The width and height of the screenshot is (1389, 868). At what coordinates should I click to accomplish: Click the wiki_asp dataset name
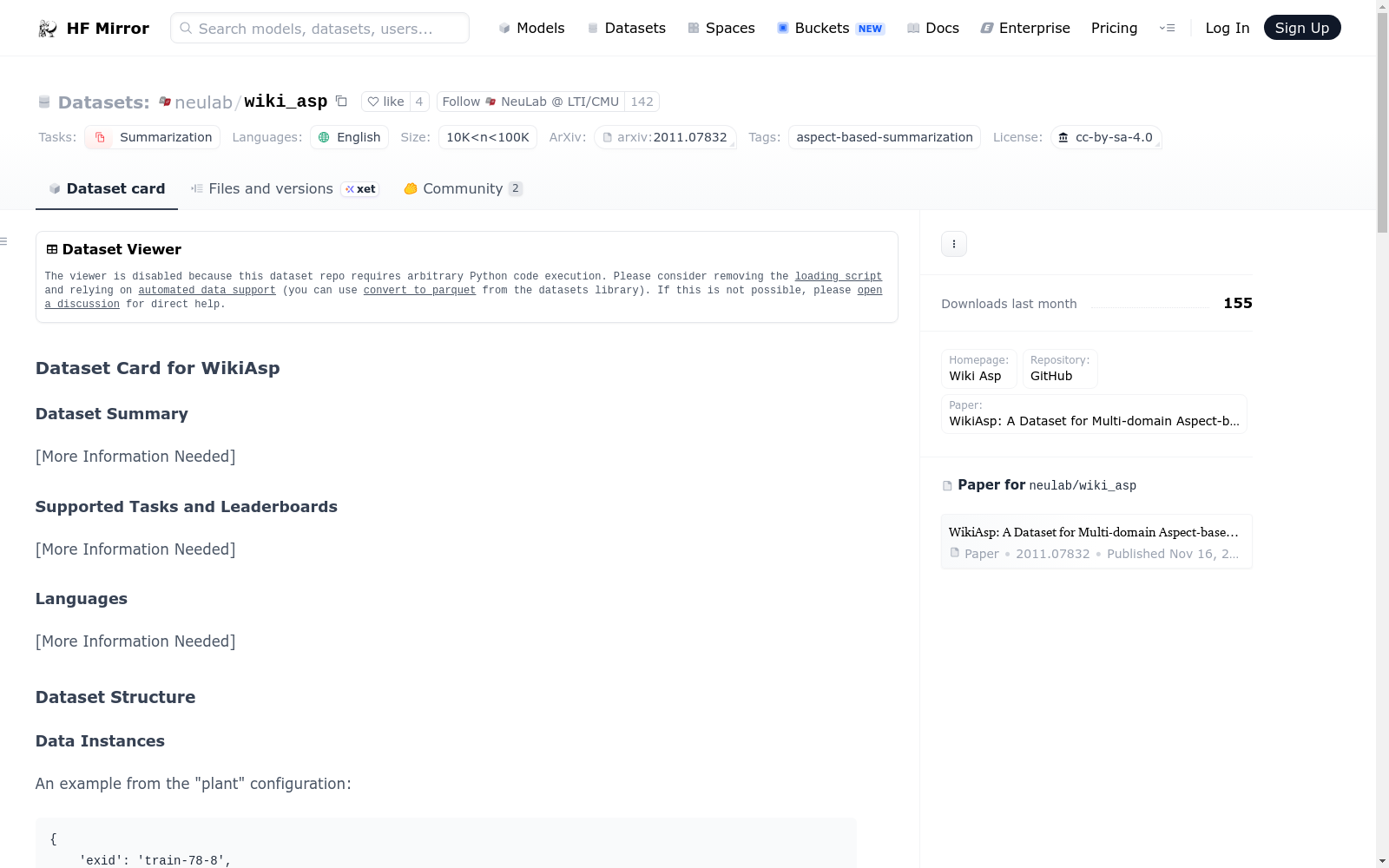tap(286, 102)
